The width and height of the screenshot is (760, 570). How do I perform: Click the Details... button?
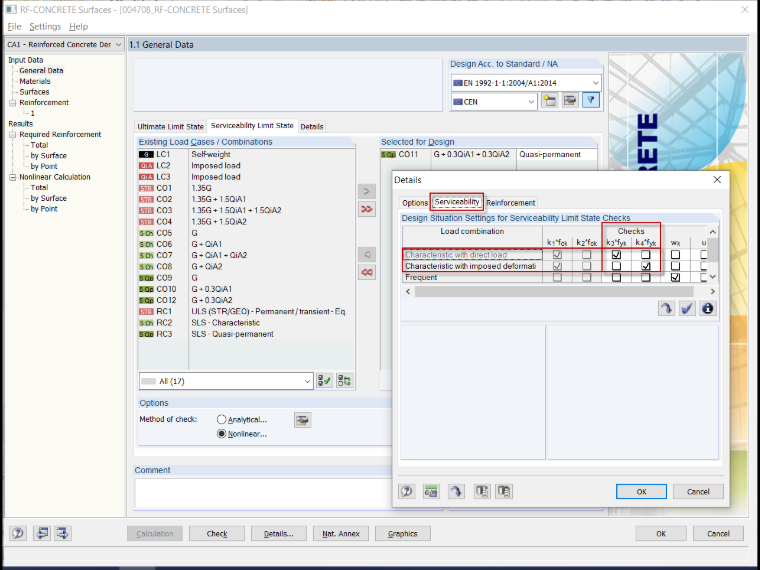pos(279,534)
